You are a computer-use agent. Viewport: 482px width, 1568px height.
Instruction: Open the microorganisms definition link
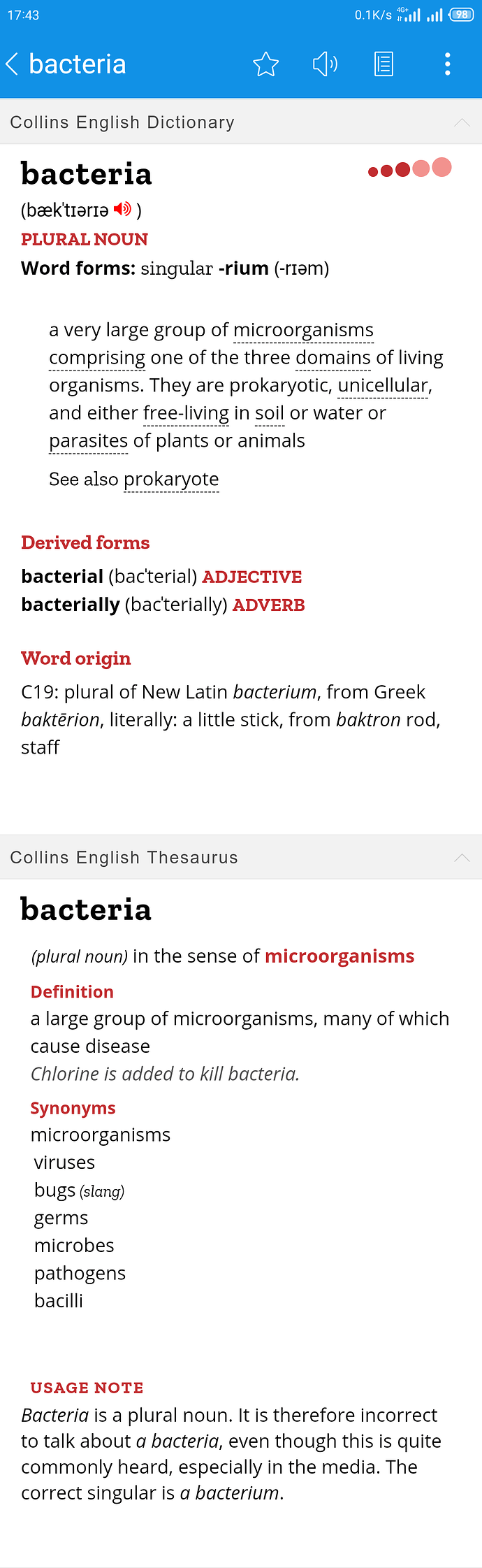tap(303, 330)
